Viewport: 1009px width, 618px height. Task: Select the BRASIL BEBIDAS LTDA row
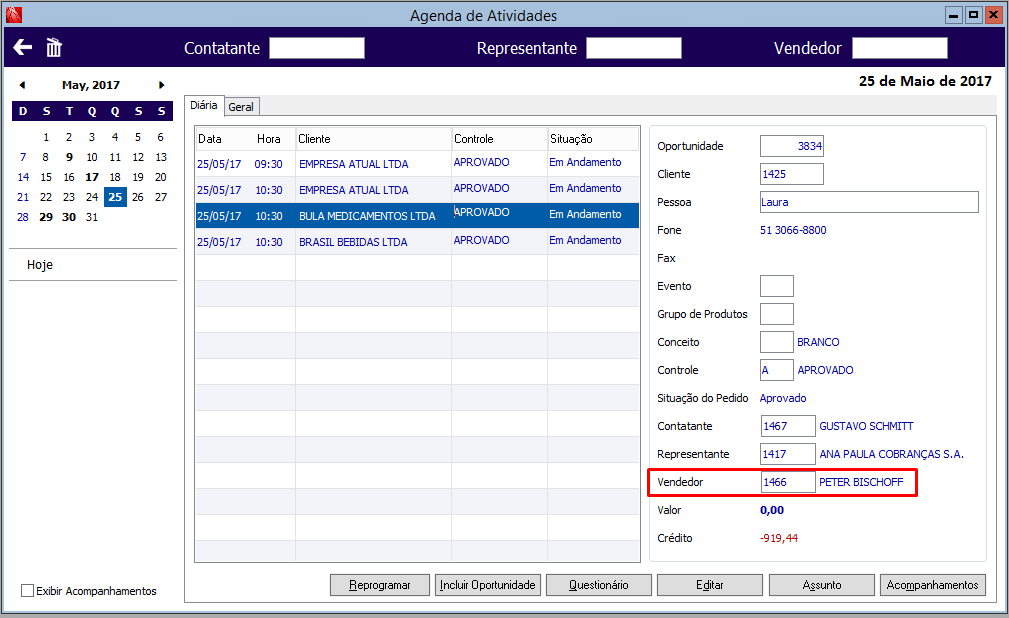tap(417, 241)
